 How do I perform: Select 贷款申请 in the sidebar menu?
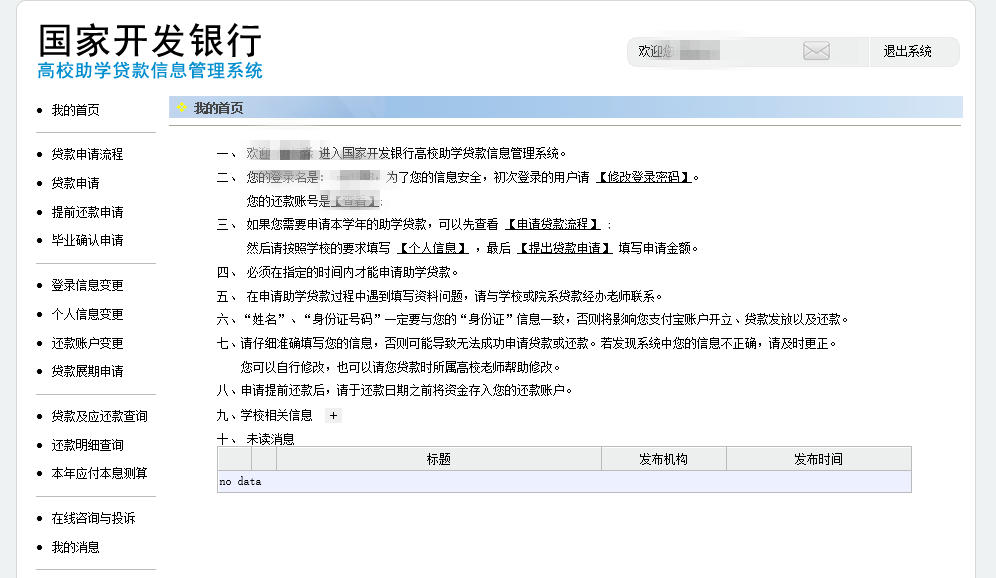click(76, 184)
